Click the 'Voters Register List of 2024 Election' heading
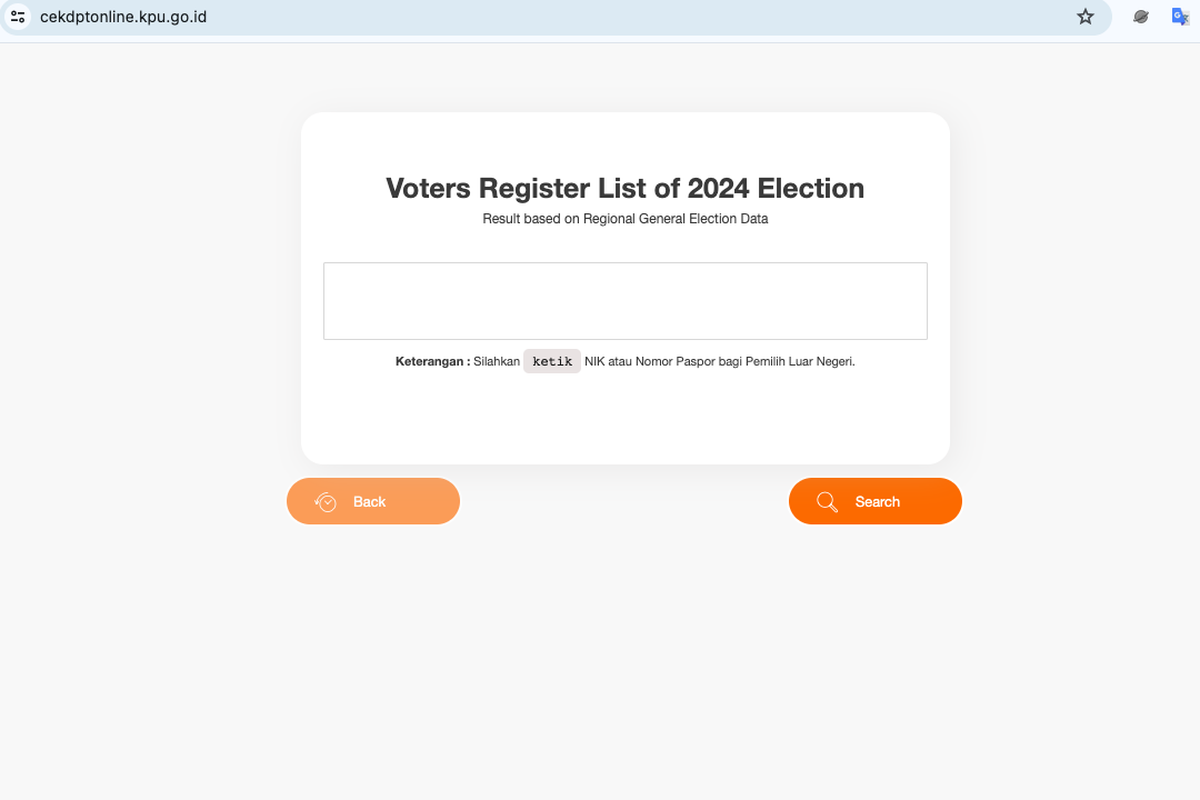The height and width of the screenshot is (800, 1200). point(624,188)
